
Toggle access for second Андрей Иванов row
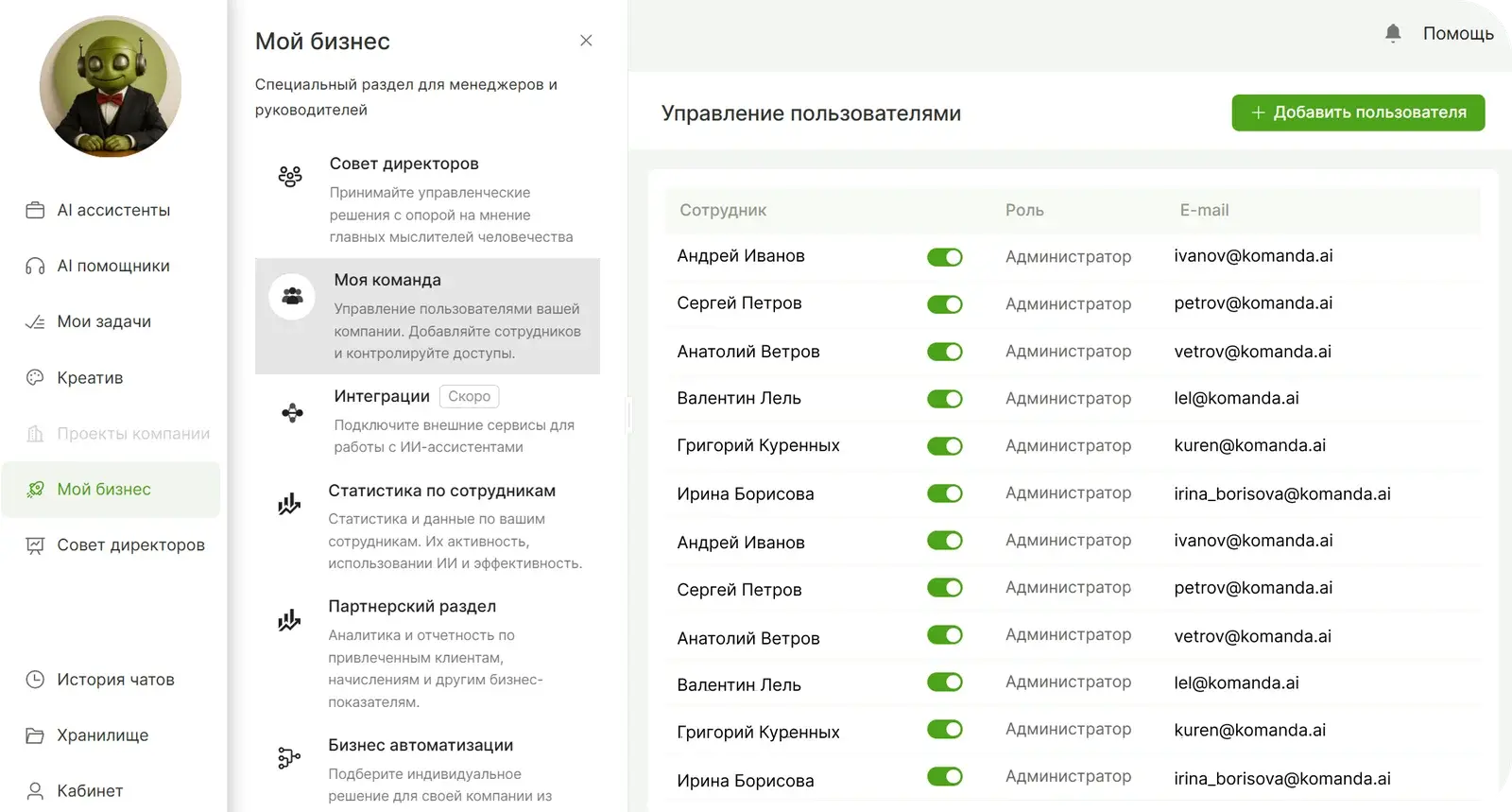click(x=944, y=541)
